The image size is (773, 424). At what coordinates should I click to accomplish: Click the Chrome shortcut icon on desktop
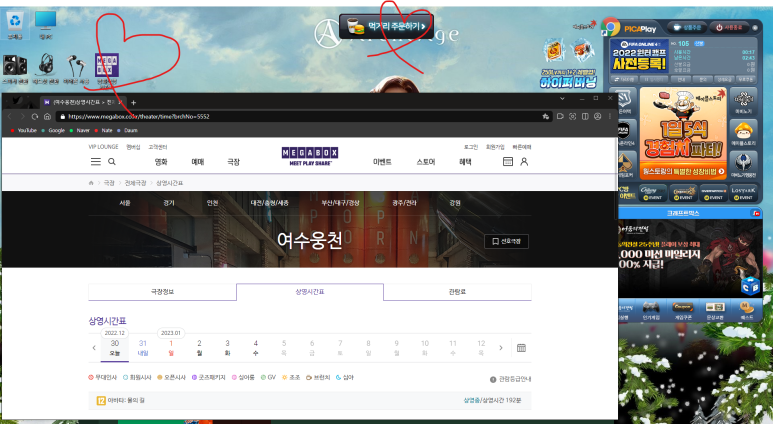pyautogui.click(x=610, y=27)
